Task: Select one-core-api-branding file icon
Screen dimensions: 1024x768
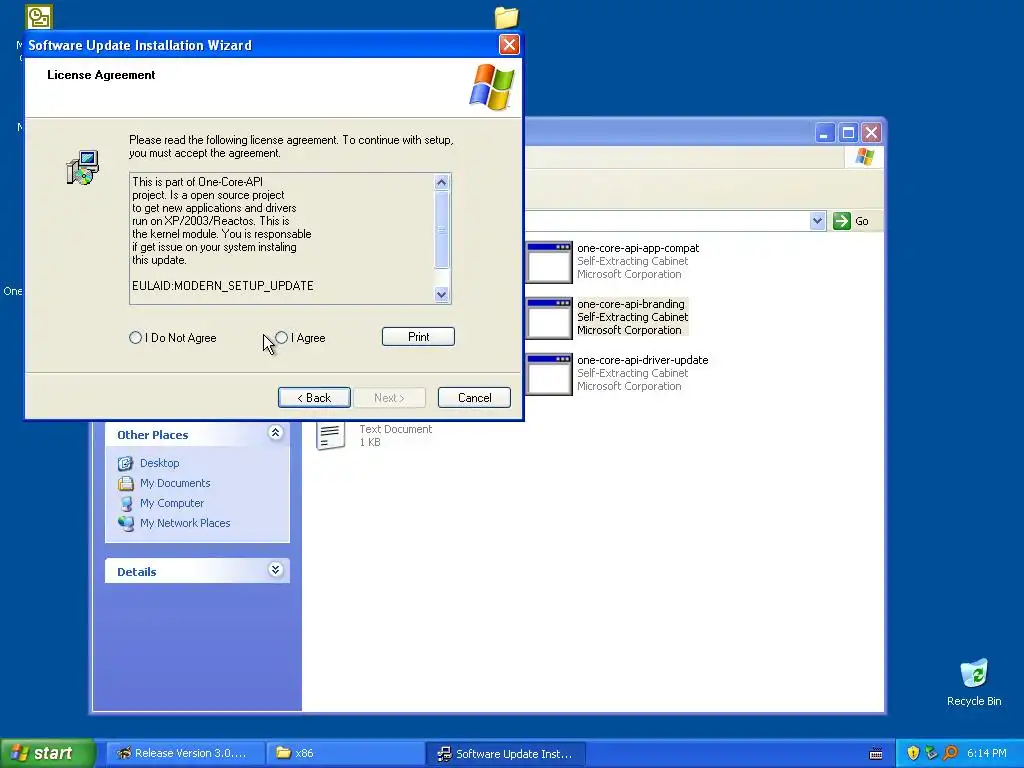Action: click(x=549, y=318)
